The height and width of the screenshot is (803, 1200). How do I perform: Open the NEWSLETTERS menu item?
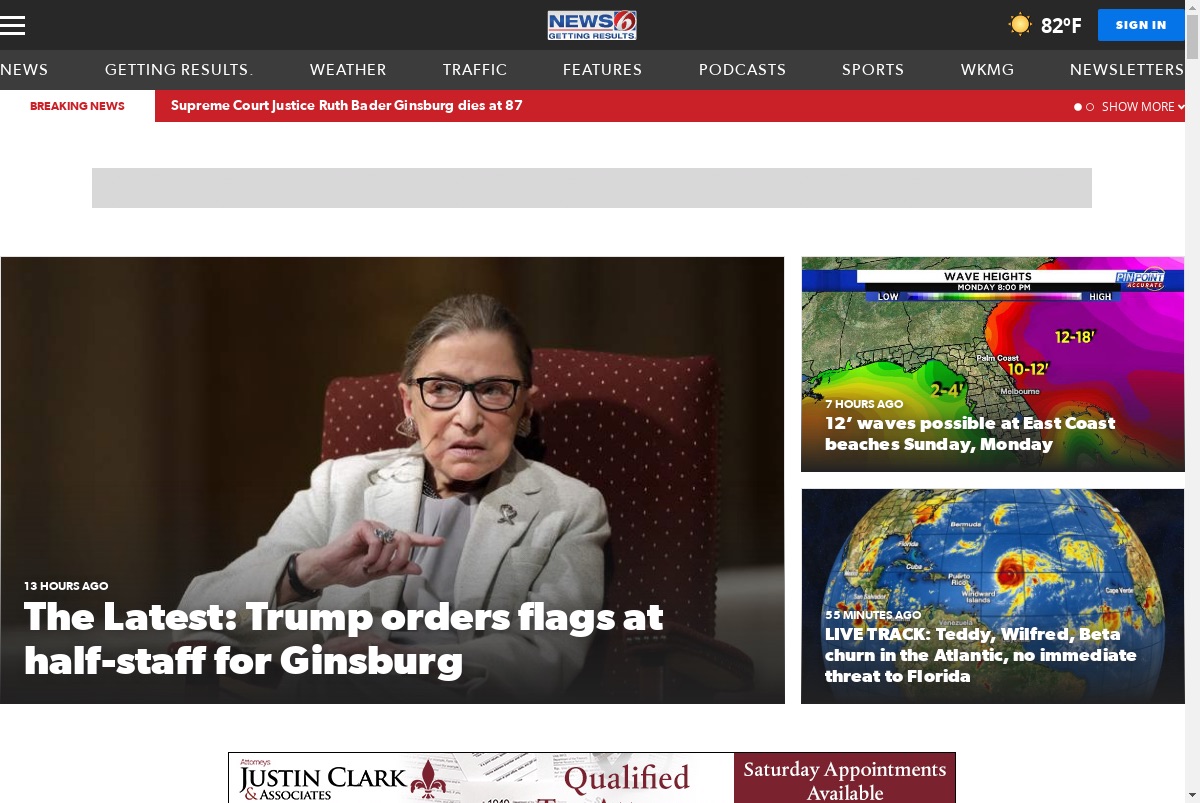[x=1127, y=70]
